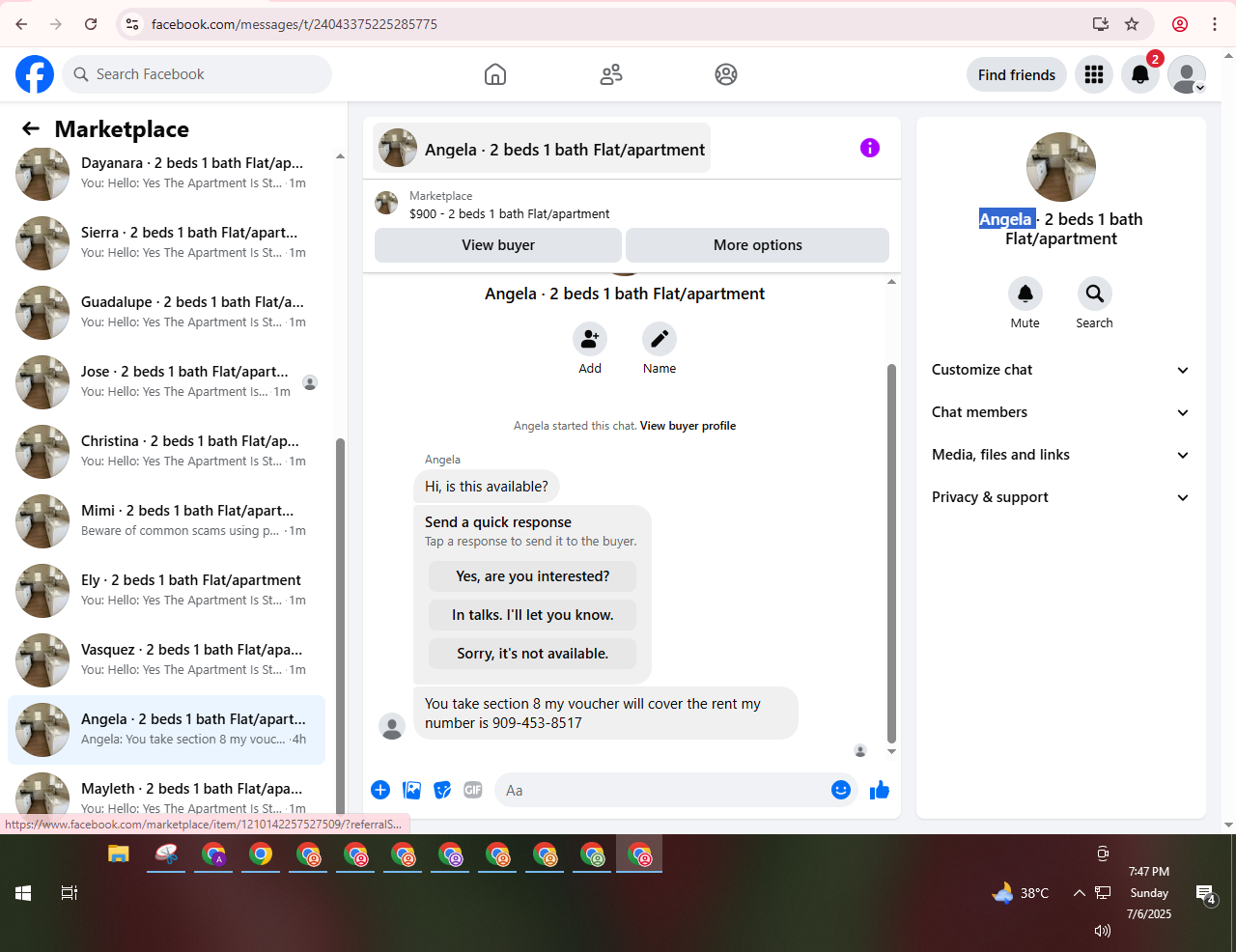Attach a photo with the image icon
This screenshot has width=1236, height=952.
411,790
